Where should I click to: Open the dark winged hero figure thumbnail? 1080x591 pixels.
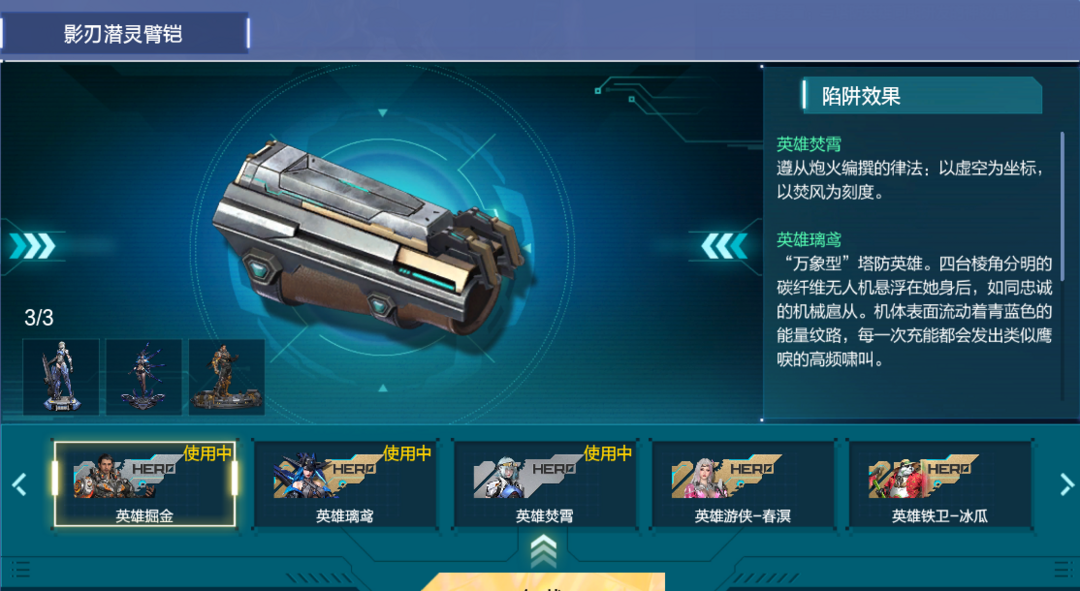(144, 377)
